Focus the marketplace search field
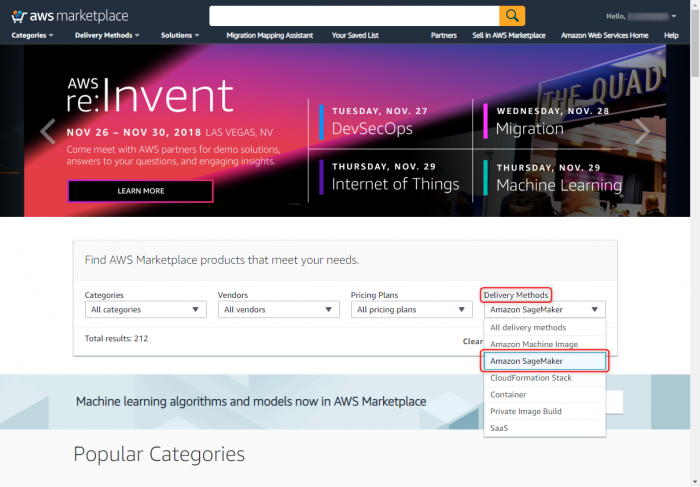Screen dimensions: 700x487 [354, 16]
